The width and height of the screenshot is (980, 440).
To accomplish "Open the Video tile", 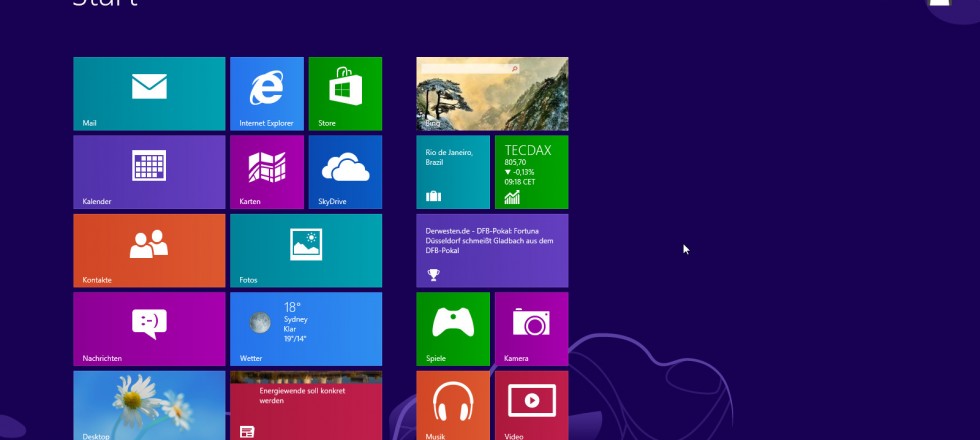I will click(531, 405).
